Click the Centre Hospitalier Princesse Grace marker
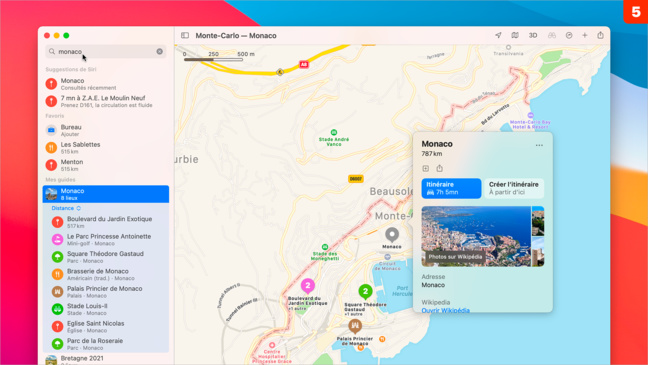The height and width of the screenshot is (365, 648). click(272, 345)
